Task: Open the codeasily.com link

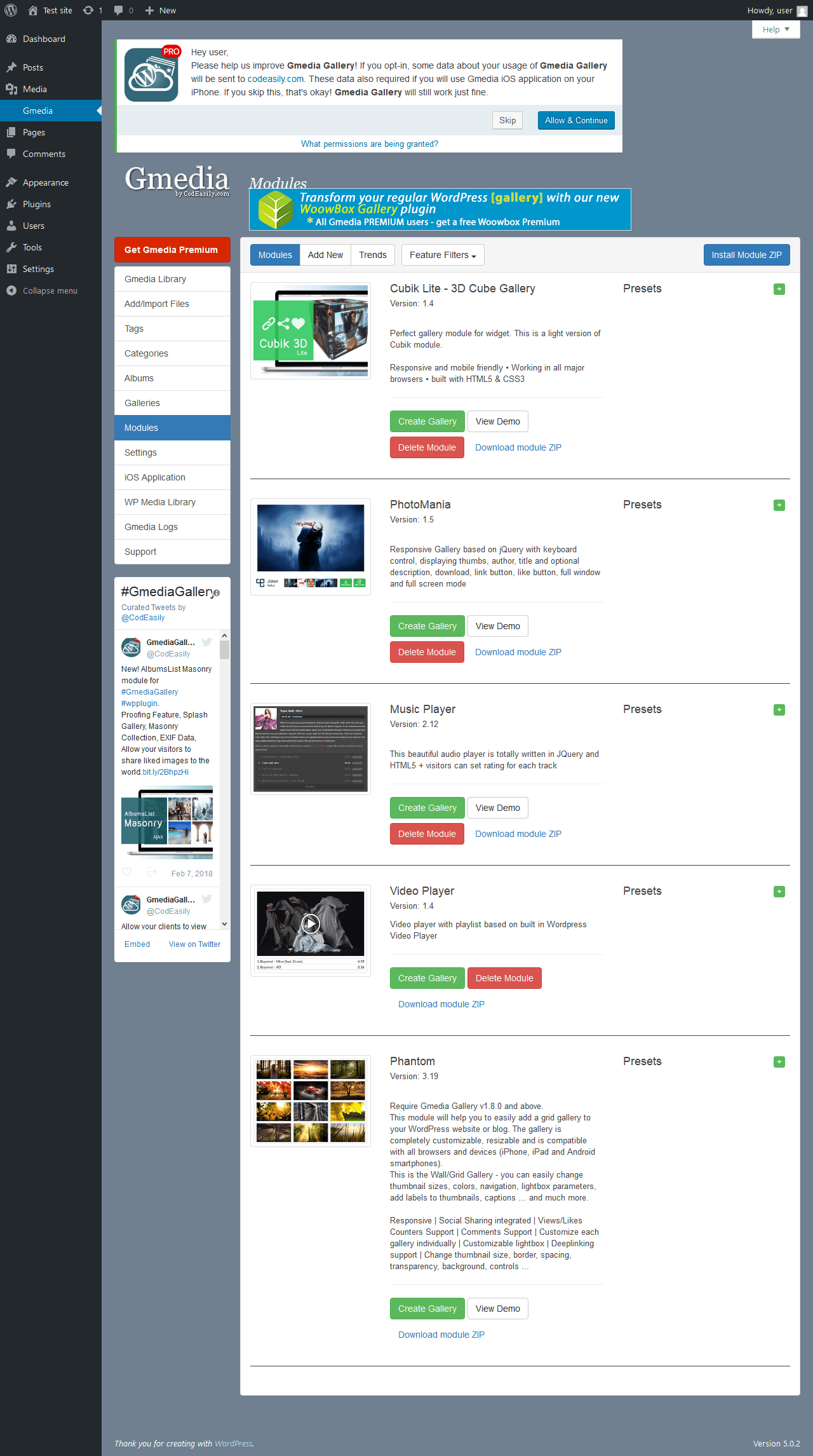Action: [x=276, y=79]
